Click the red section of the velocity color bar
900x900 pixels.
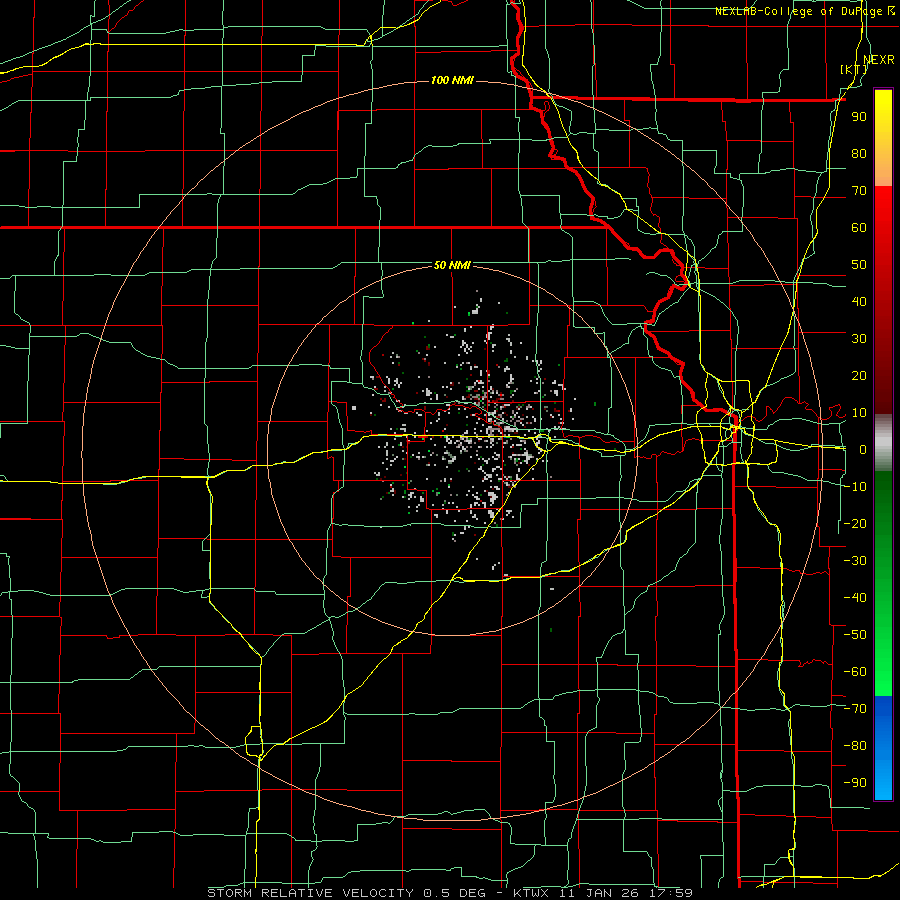point(883,300)
